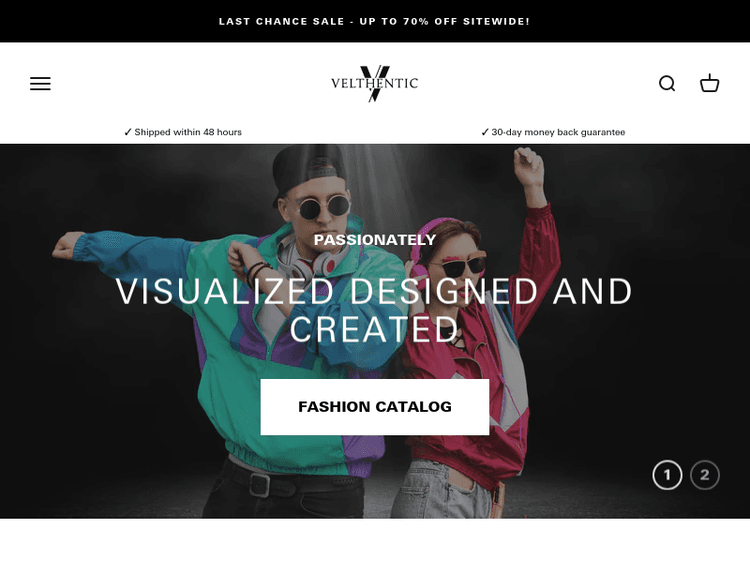The width and height of the screenshot is (750, 563).
Task: Click the checkmark beside Shipped within 48 hours
Action: tap(127, 132)
